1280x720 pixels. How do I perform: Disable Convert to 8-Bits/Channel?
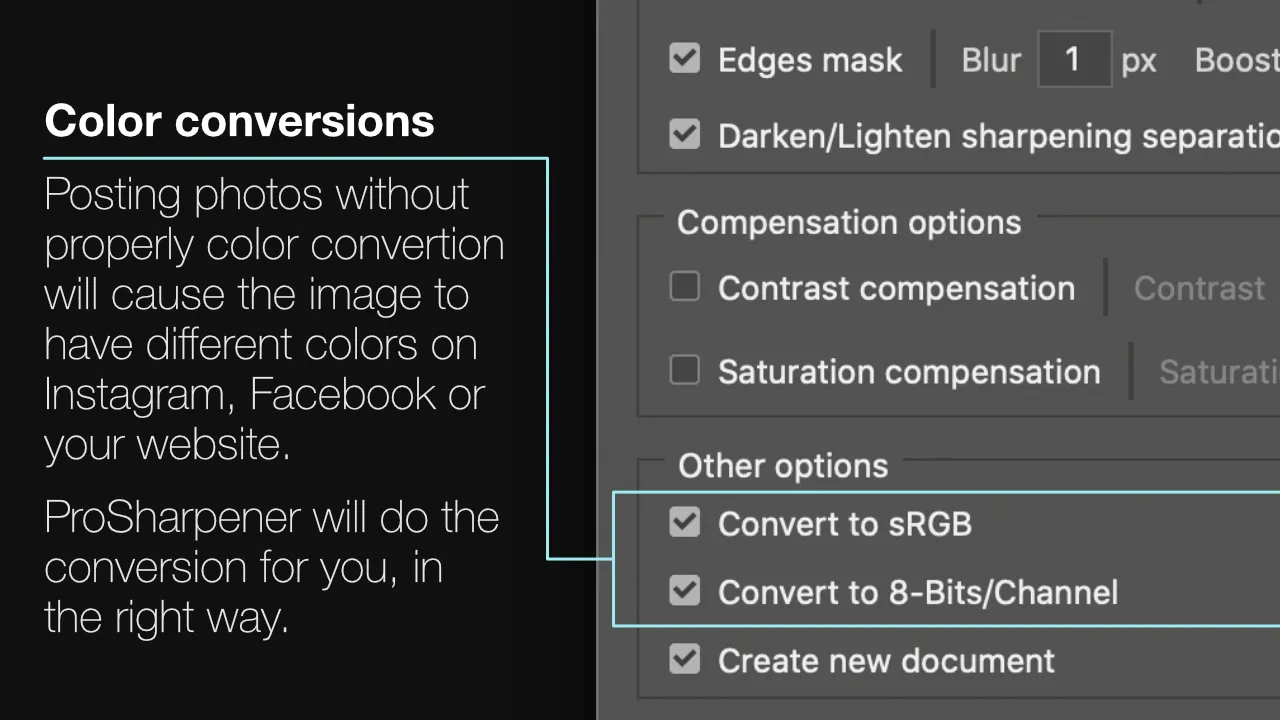(684, 591)
